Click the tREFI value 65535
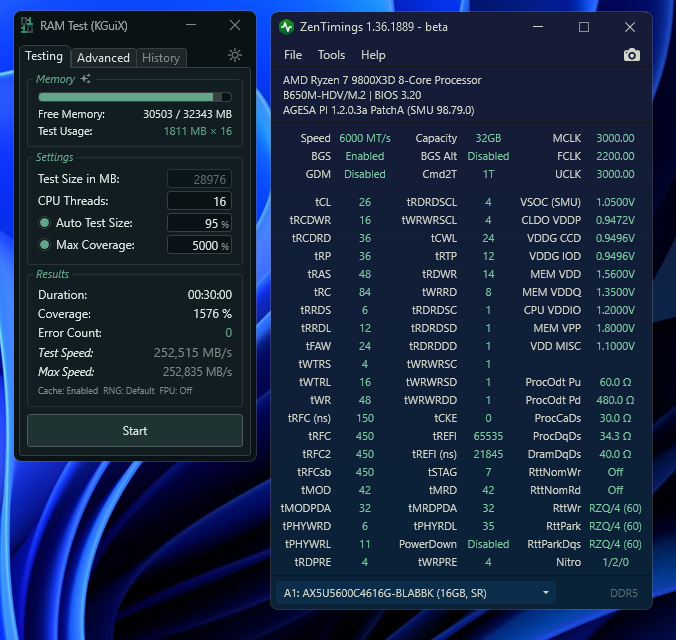676x640 pixels. pos(488,436)
